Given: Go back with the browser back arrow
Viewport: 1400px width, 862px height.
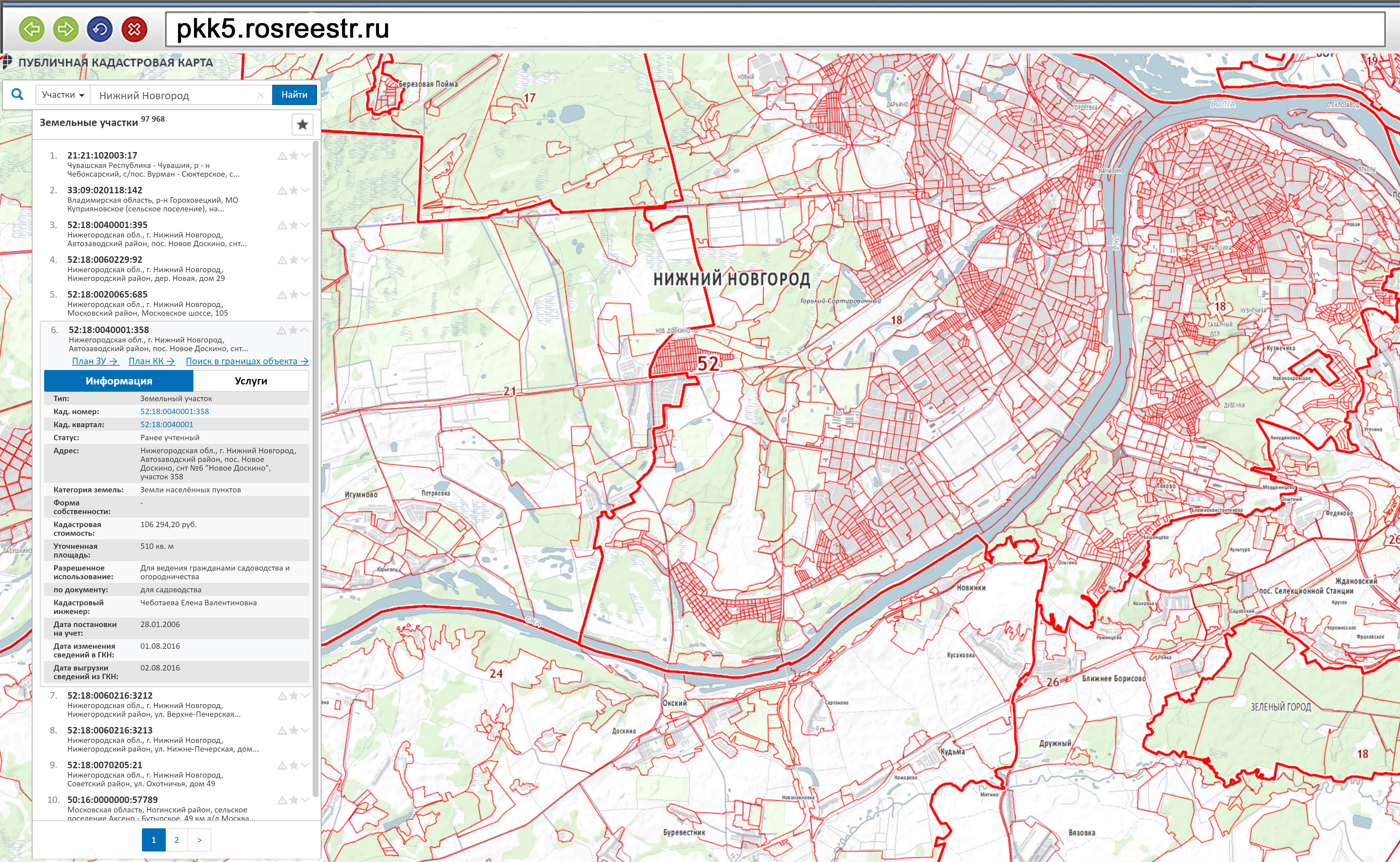Looking at the screenshot, I should click(x=31, y=29).
